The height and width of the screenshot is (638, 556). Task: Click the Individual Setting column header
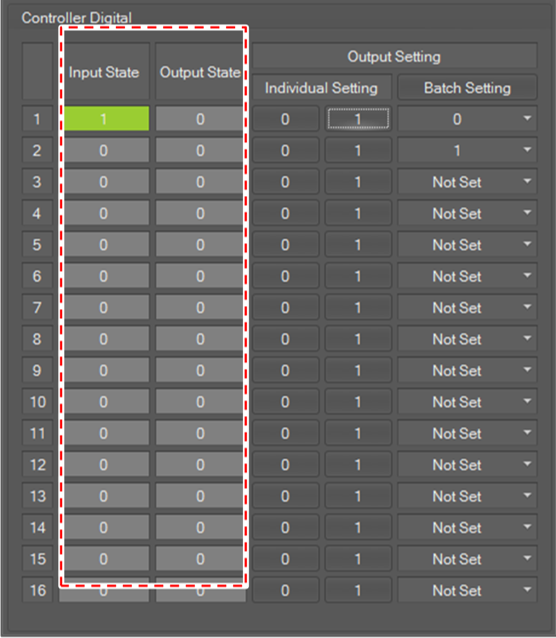322,87
